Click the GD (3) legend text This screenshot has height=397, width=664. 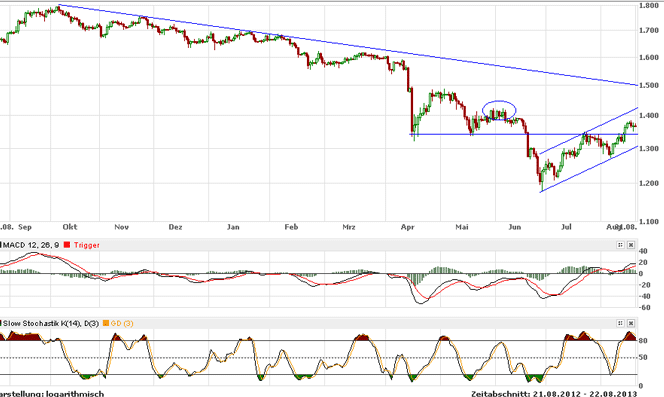point(122,323)
